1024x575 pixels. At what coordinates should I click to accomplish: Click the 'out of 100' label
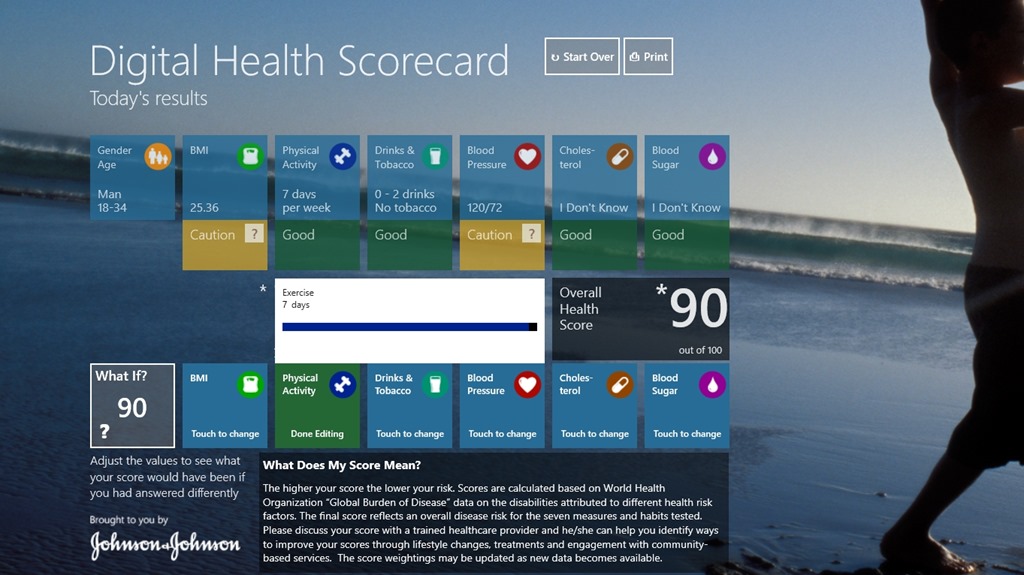click(700, 350)
